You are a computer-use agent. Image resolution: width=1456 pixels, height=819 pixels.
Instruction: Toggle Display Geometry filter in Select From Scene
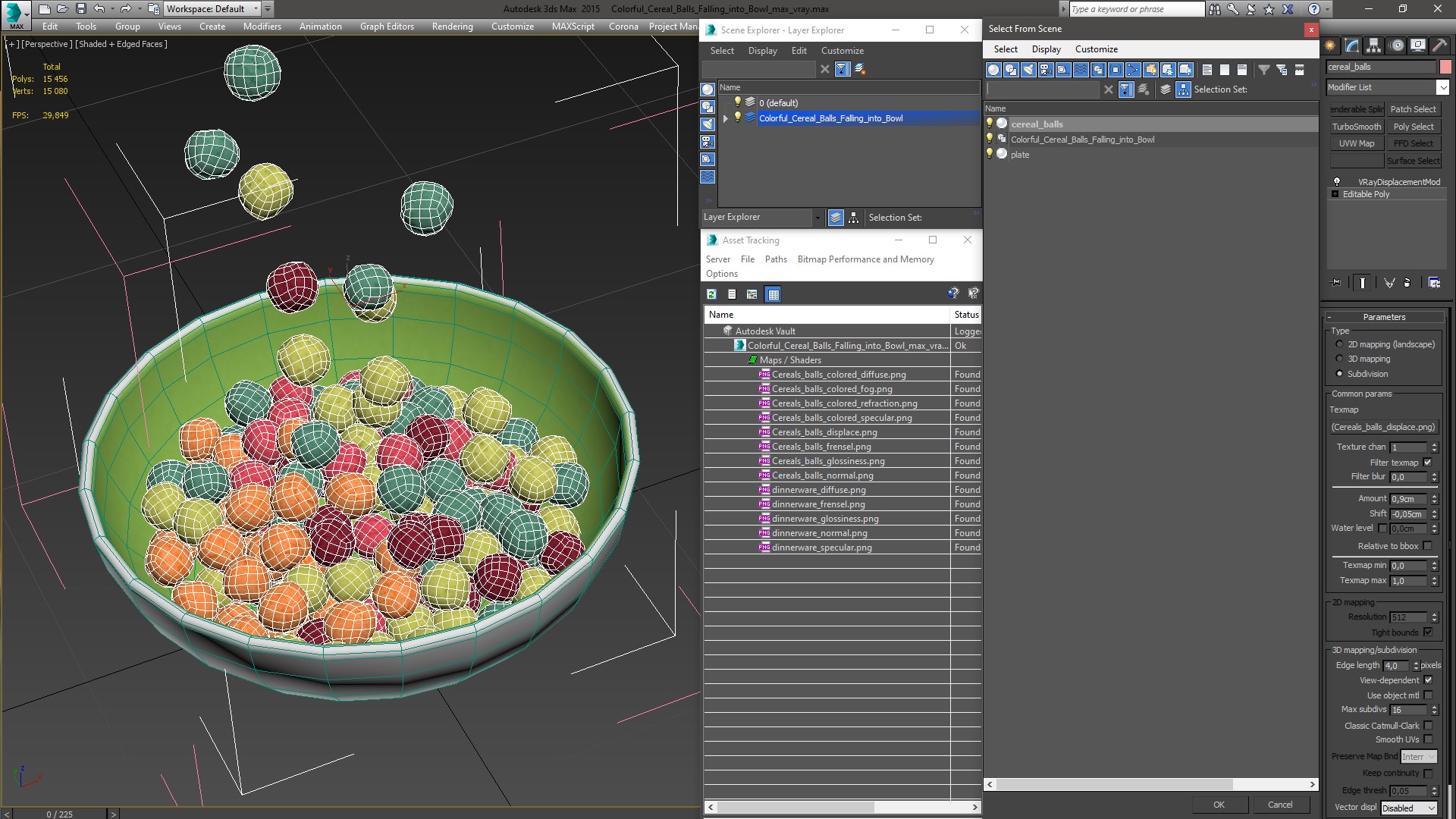click(x=993, y=70)
